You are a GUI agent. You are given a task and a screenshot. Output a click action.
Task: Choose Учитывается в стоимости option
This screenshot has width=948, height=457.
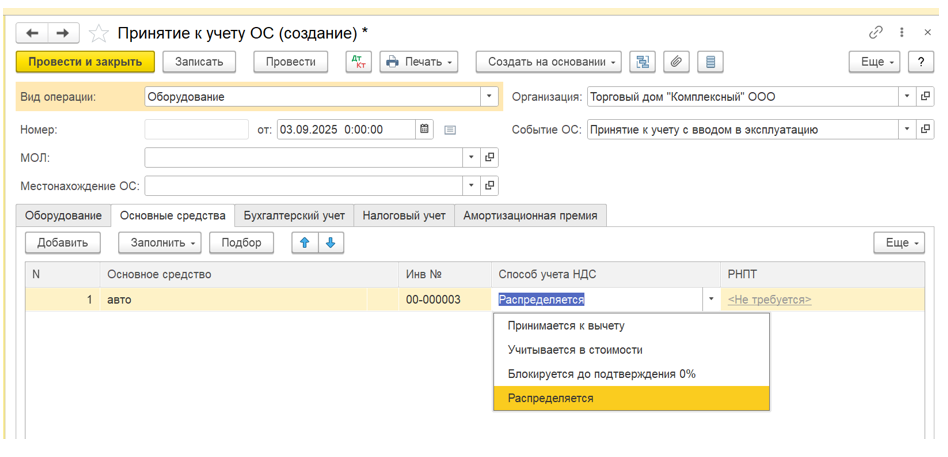point(575,350)
